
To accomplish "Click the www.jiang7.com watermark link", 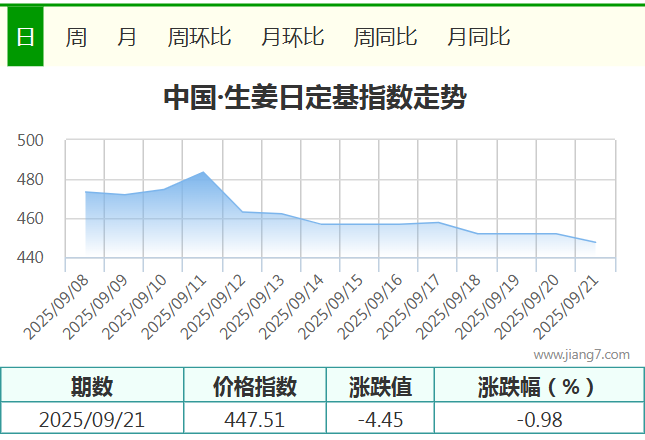I will [582, 354].
